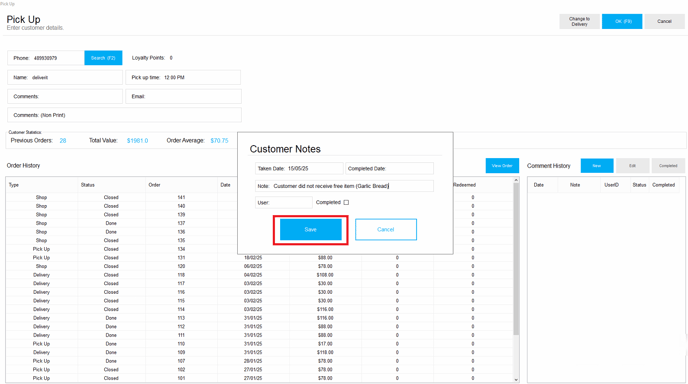This screenshot has width=688, height=384.
Task: Switch order using Change to Delivery
Action: coord(579,22)
